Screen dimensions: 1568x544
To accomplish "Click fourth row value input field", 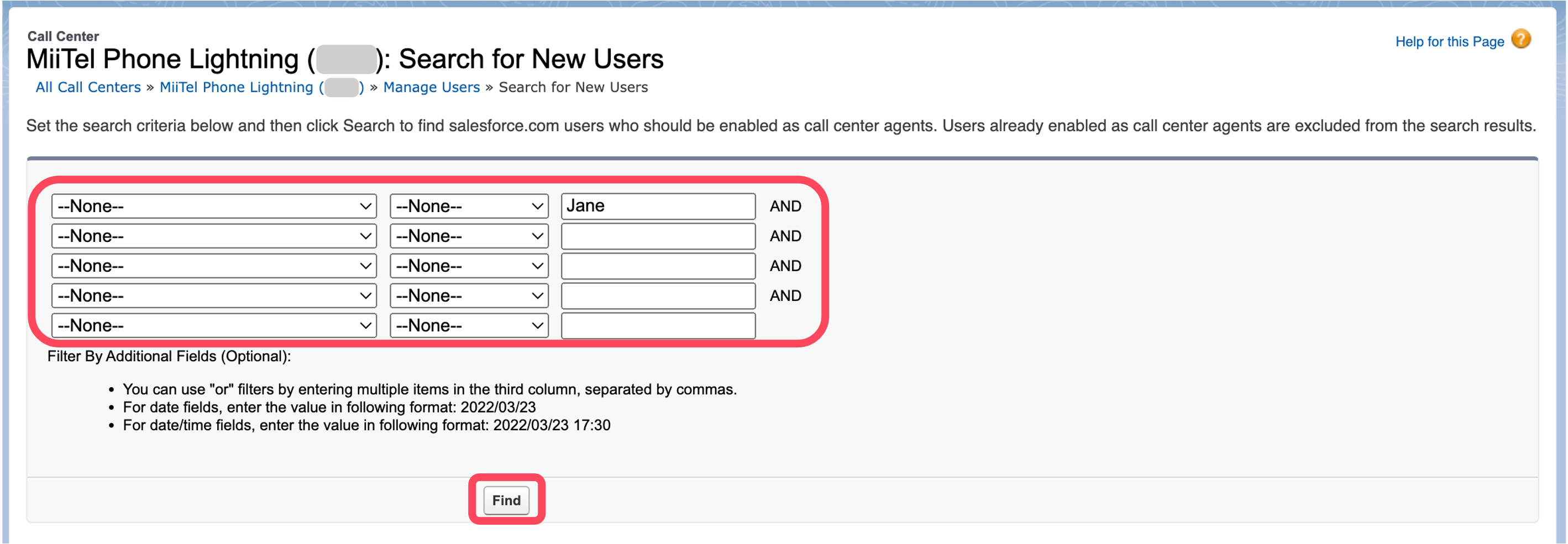I will [658, 295].
